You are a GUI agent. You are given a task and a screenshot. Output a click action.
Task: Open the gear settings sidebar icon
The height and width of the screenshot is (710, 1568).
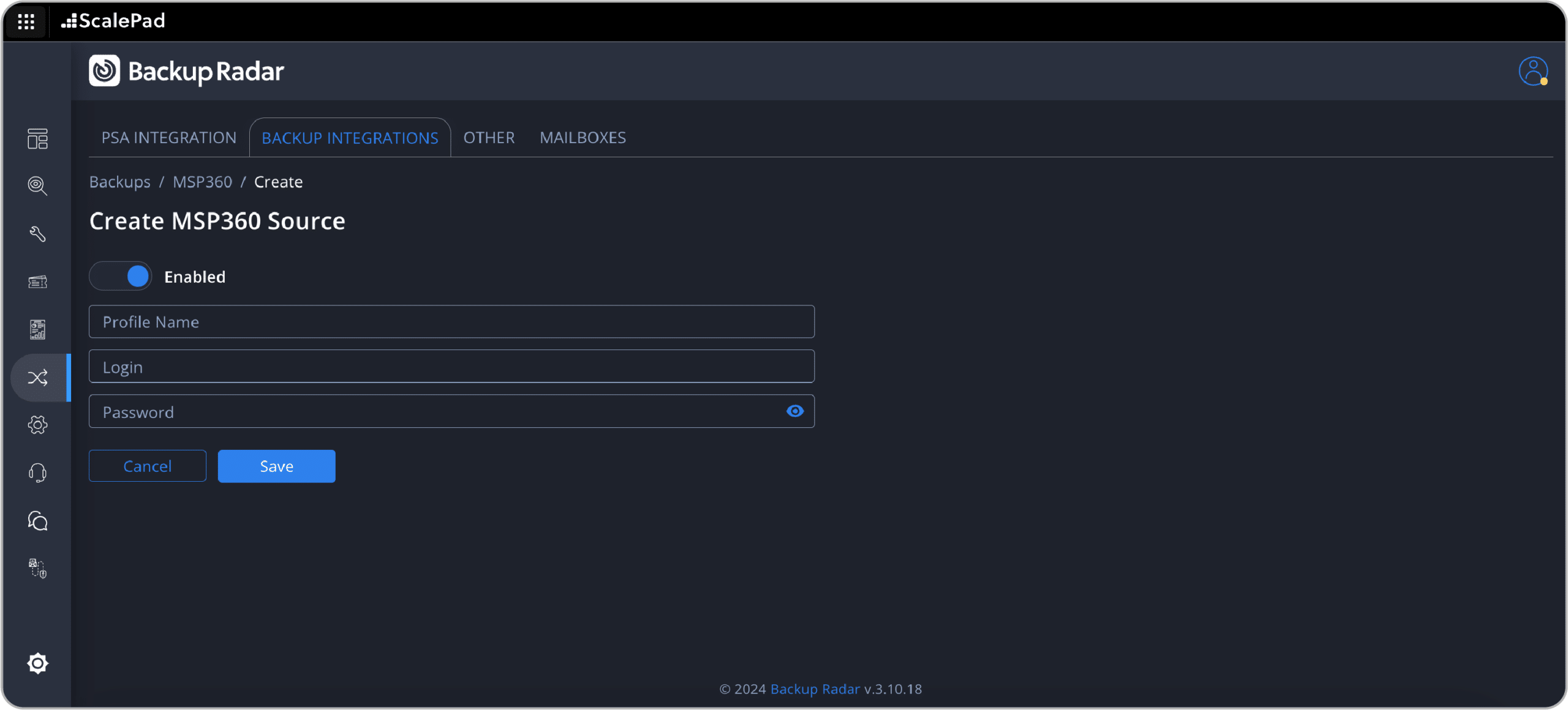(37, 425)
